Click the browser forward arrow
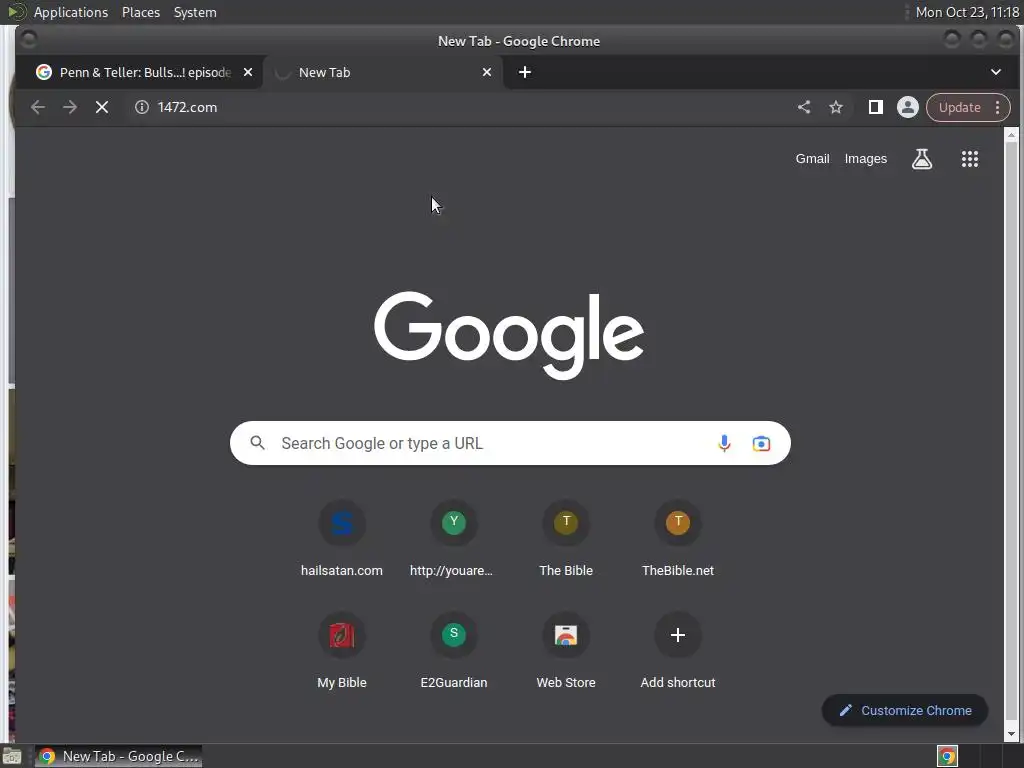 (70, 107)
